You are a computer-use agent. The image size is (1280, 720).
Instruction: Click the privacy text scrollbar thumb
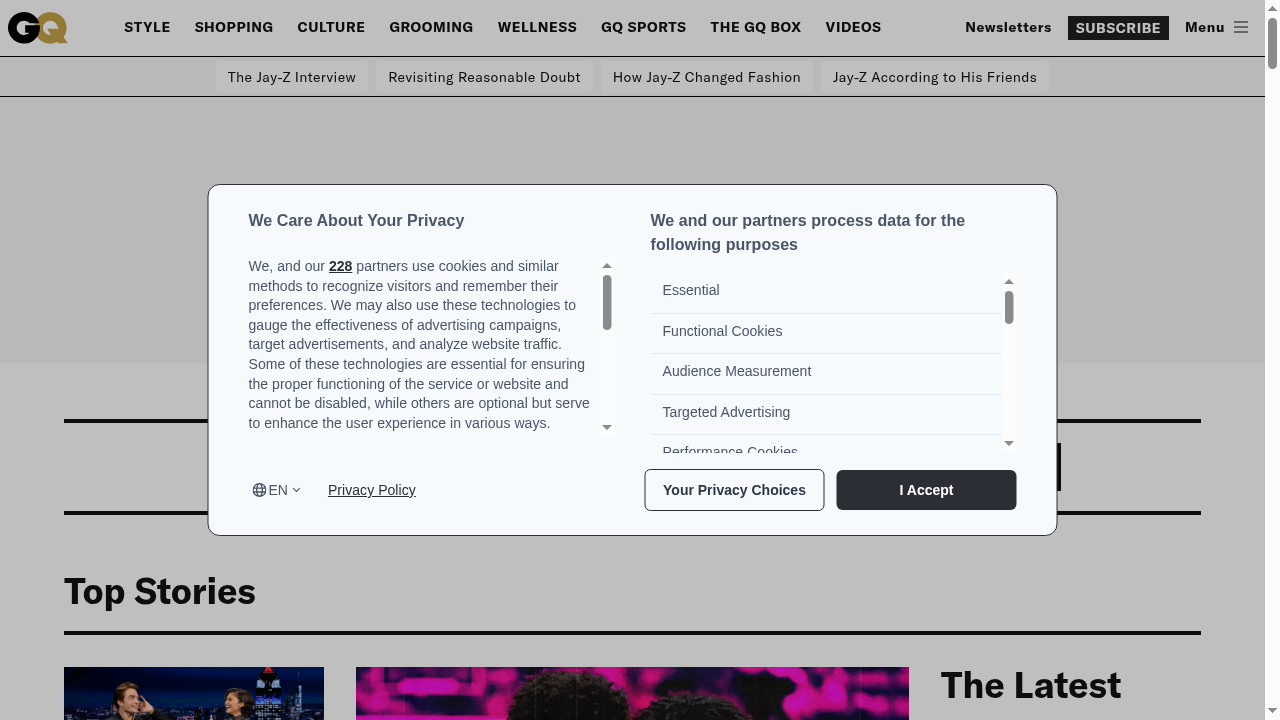point(607,301)
